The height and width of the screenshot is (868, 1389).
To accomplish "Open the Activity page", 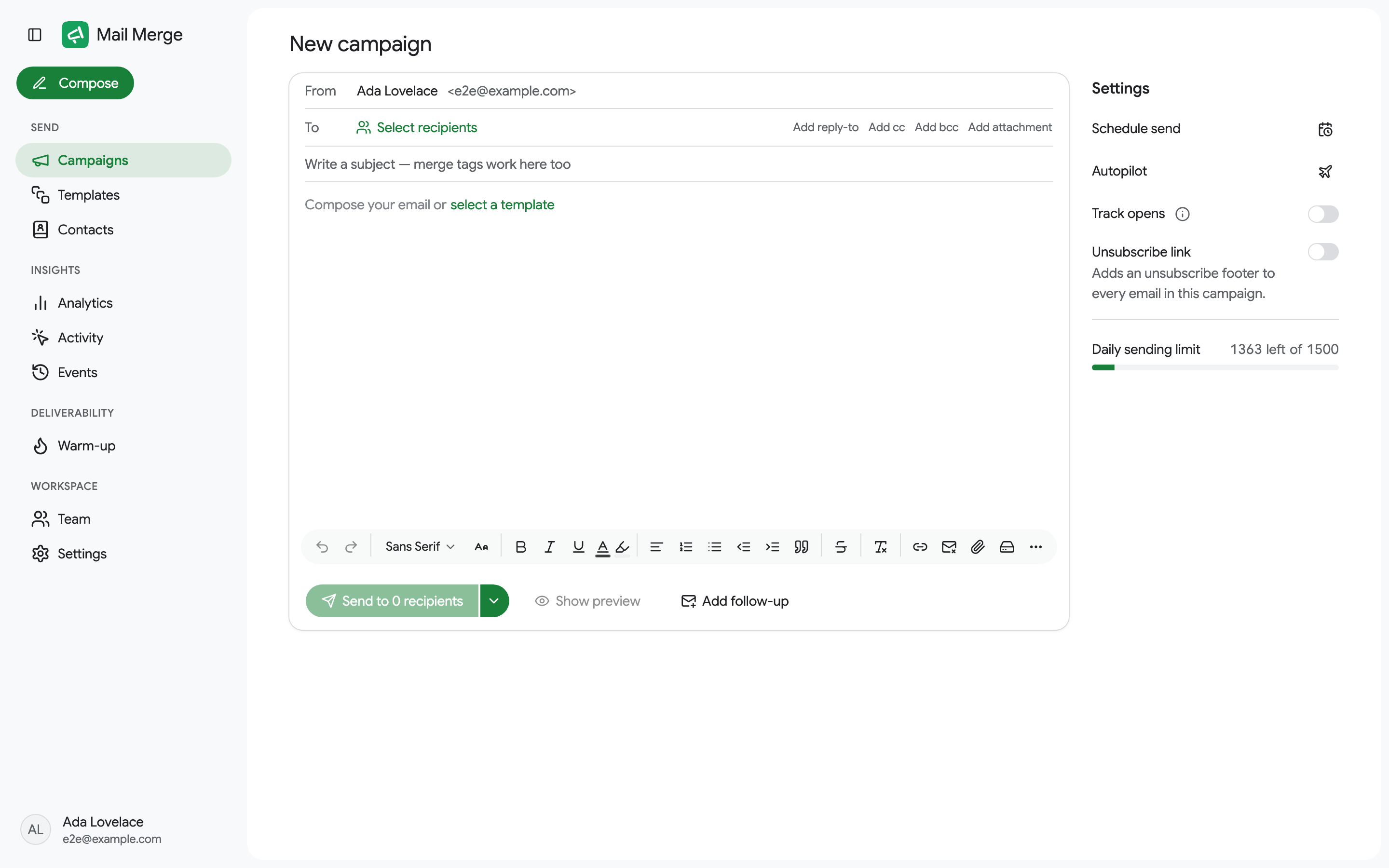I will tap(123, 338).
